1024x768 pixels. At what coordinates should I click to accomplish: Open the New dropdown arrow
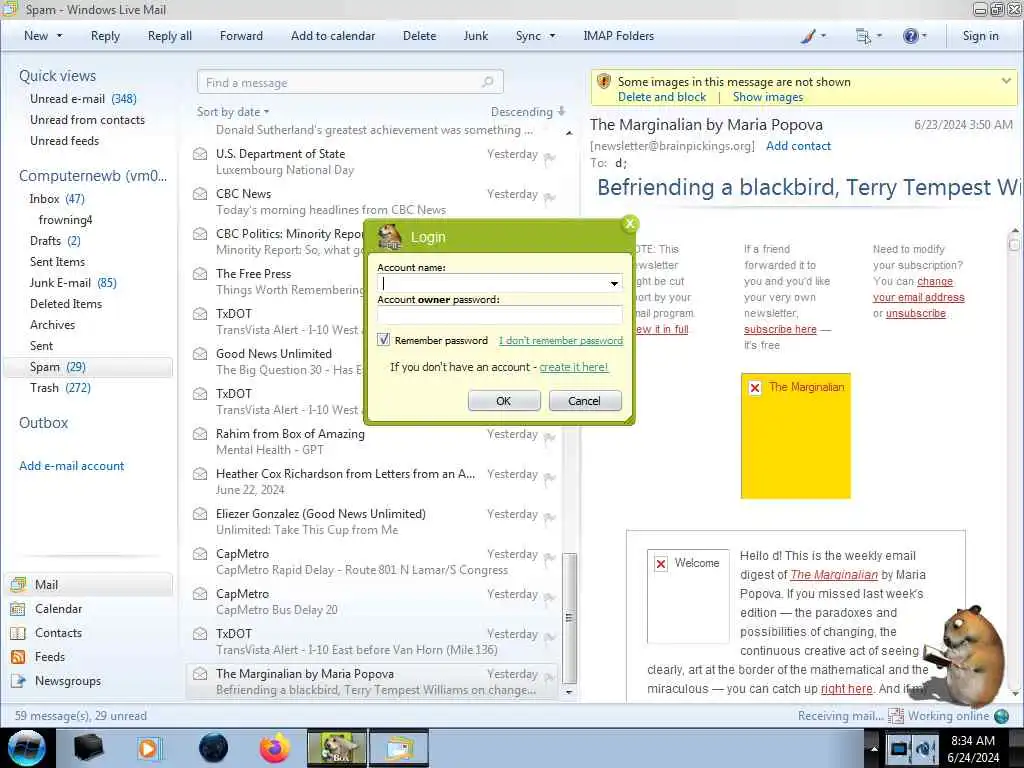[x=59, y=36]
